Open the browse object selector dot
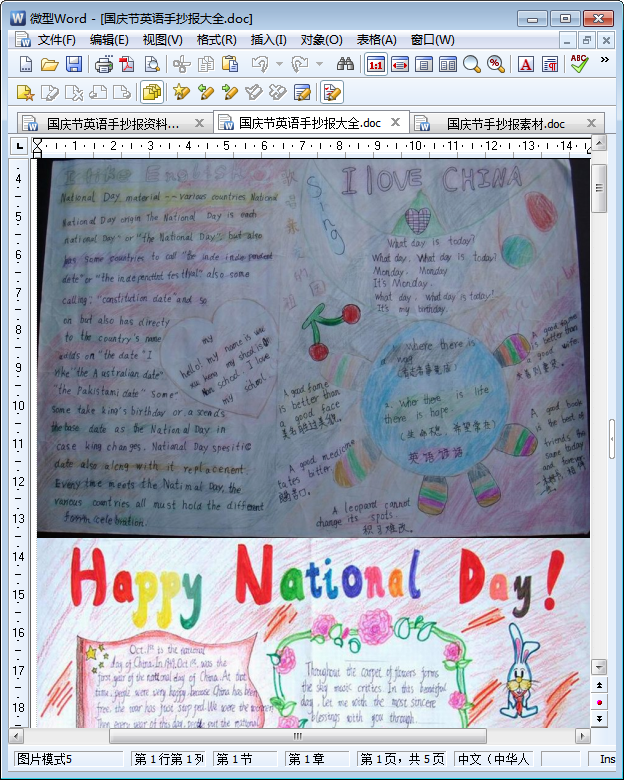The width and height of the screenshot is (624, 780). pyautogui.click(x=599, y=702)
